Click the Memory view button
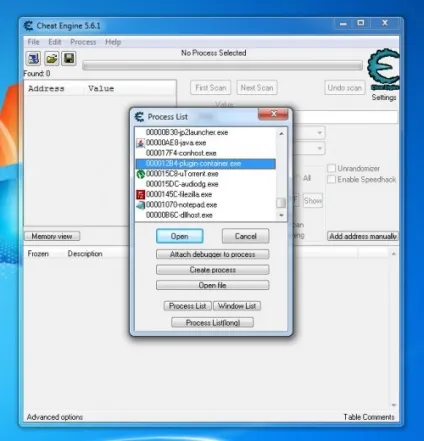Viewport: 424px width, 441px height. point(52,236)
